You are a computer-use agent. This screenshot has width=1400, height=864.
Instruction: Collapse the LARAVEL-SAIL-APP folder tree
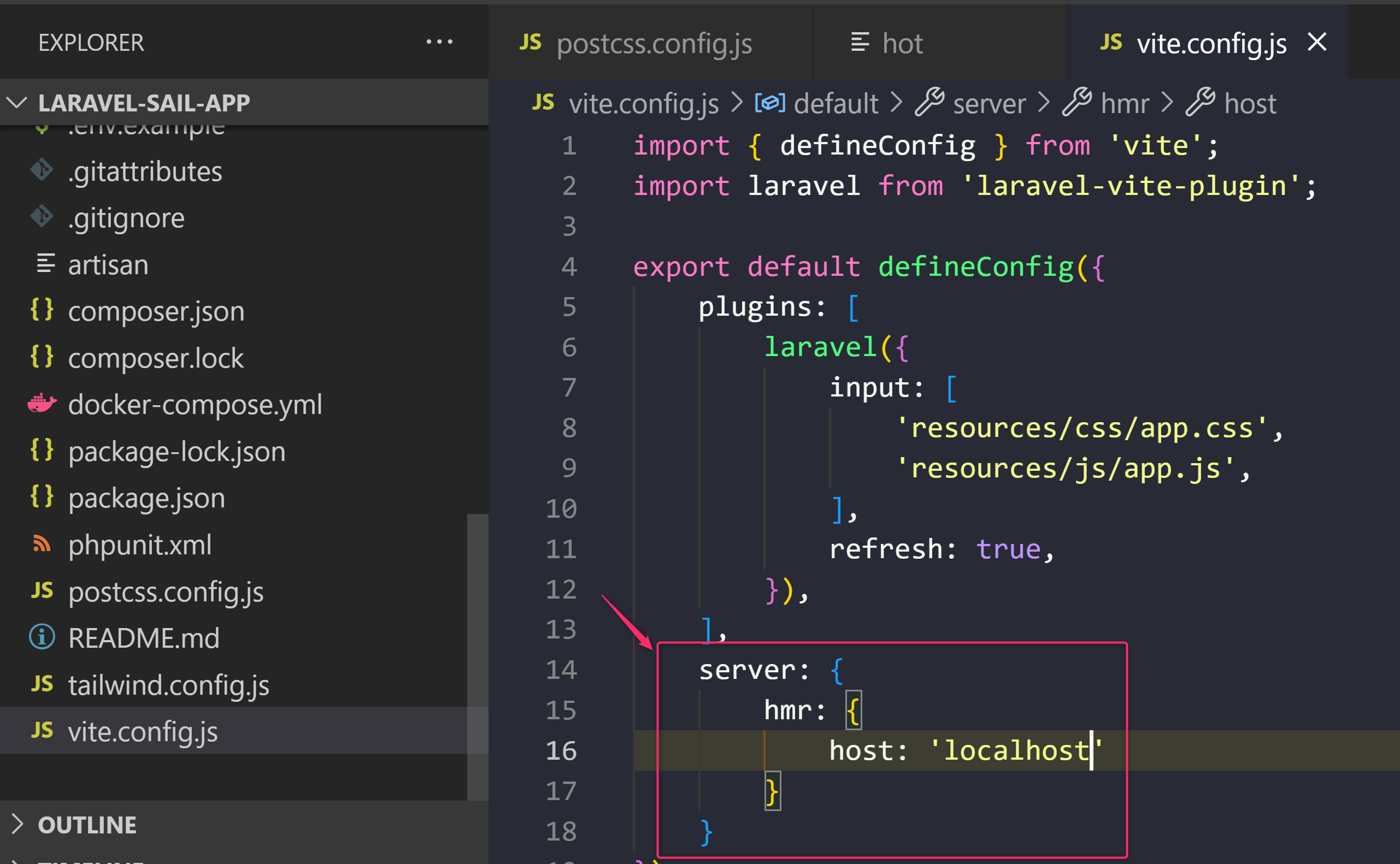point(17,102)
